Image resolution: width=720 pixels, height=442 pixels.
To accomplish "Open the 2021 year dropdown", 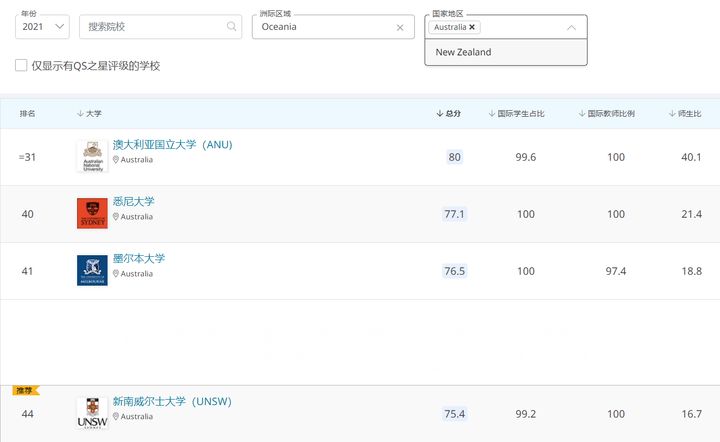I will [42, 27].
